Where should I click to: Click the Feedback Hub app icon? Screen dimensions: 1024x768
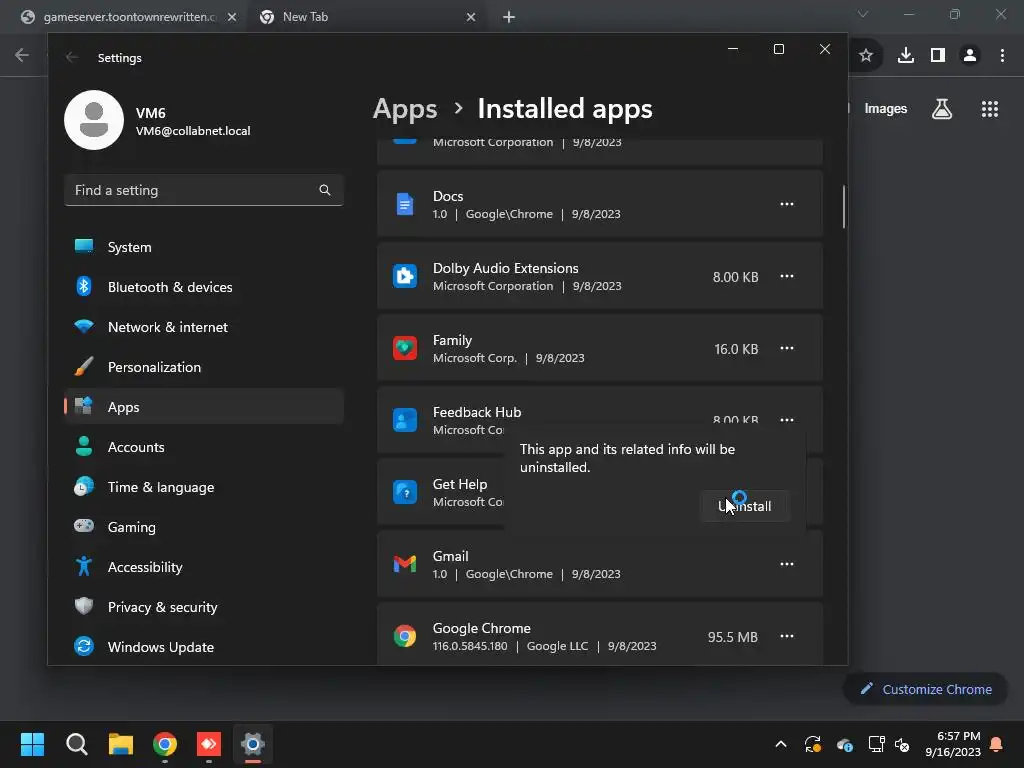point(405,420)
